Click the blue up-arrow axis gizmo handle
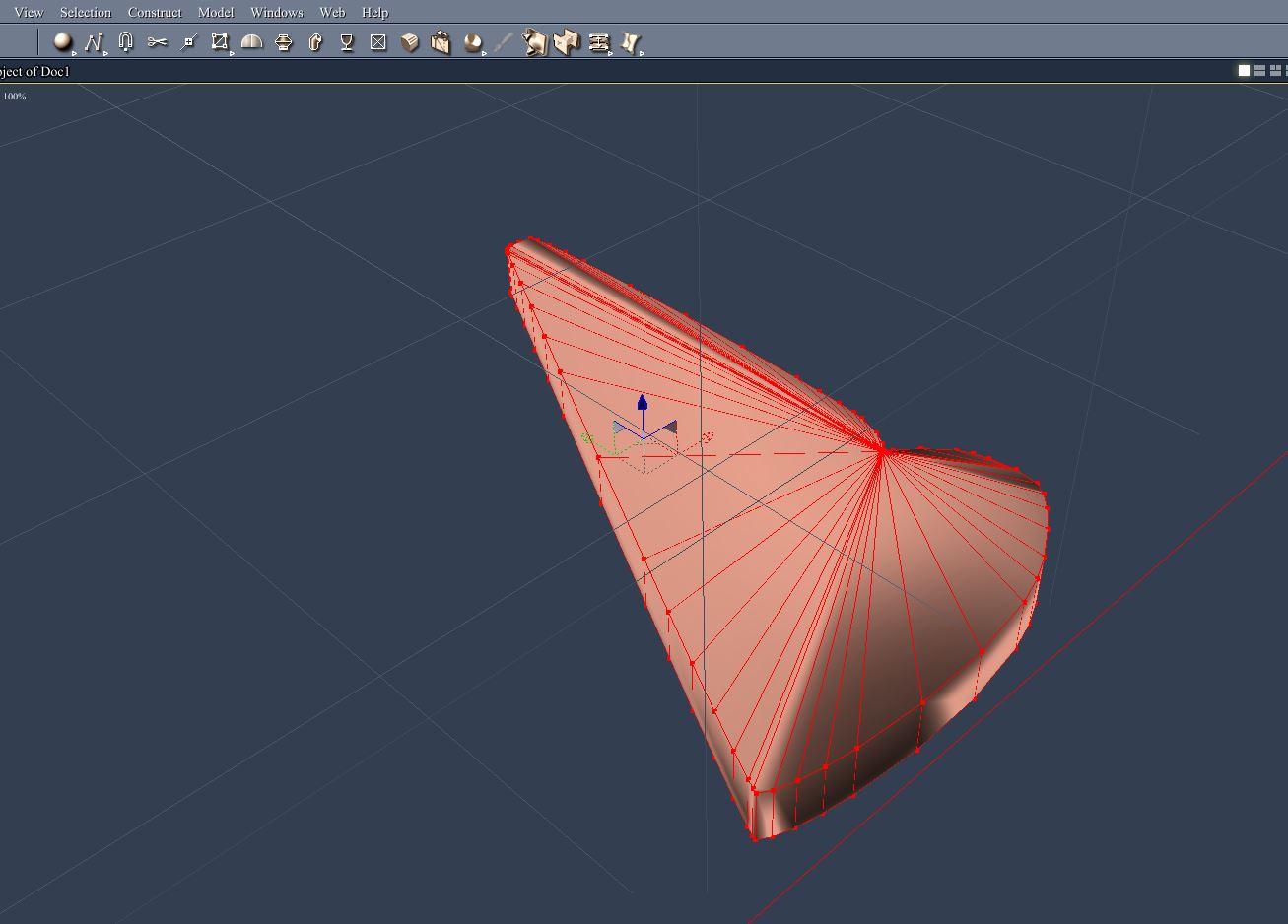The height and width of the screenshot is (924, 1288). click(643, 403)
